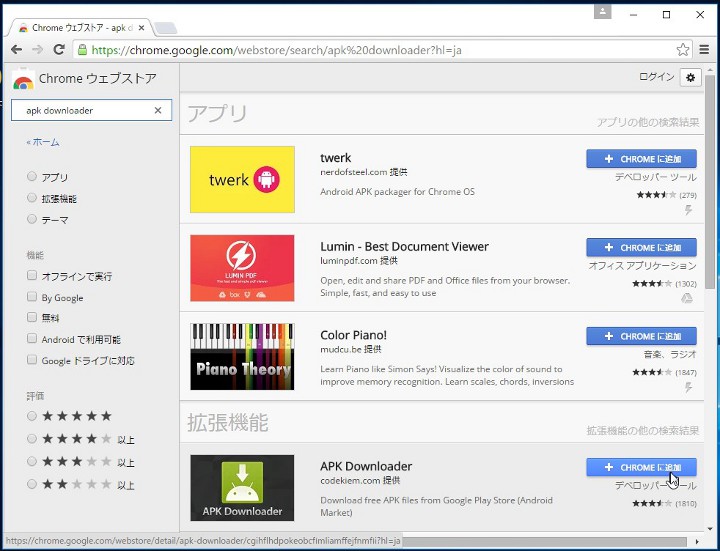This screenshot has height=551, width=720.
Task: Open the twerk app thumbnail
Action: click(x=242, y=180)
